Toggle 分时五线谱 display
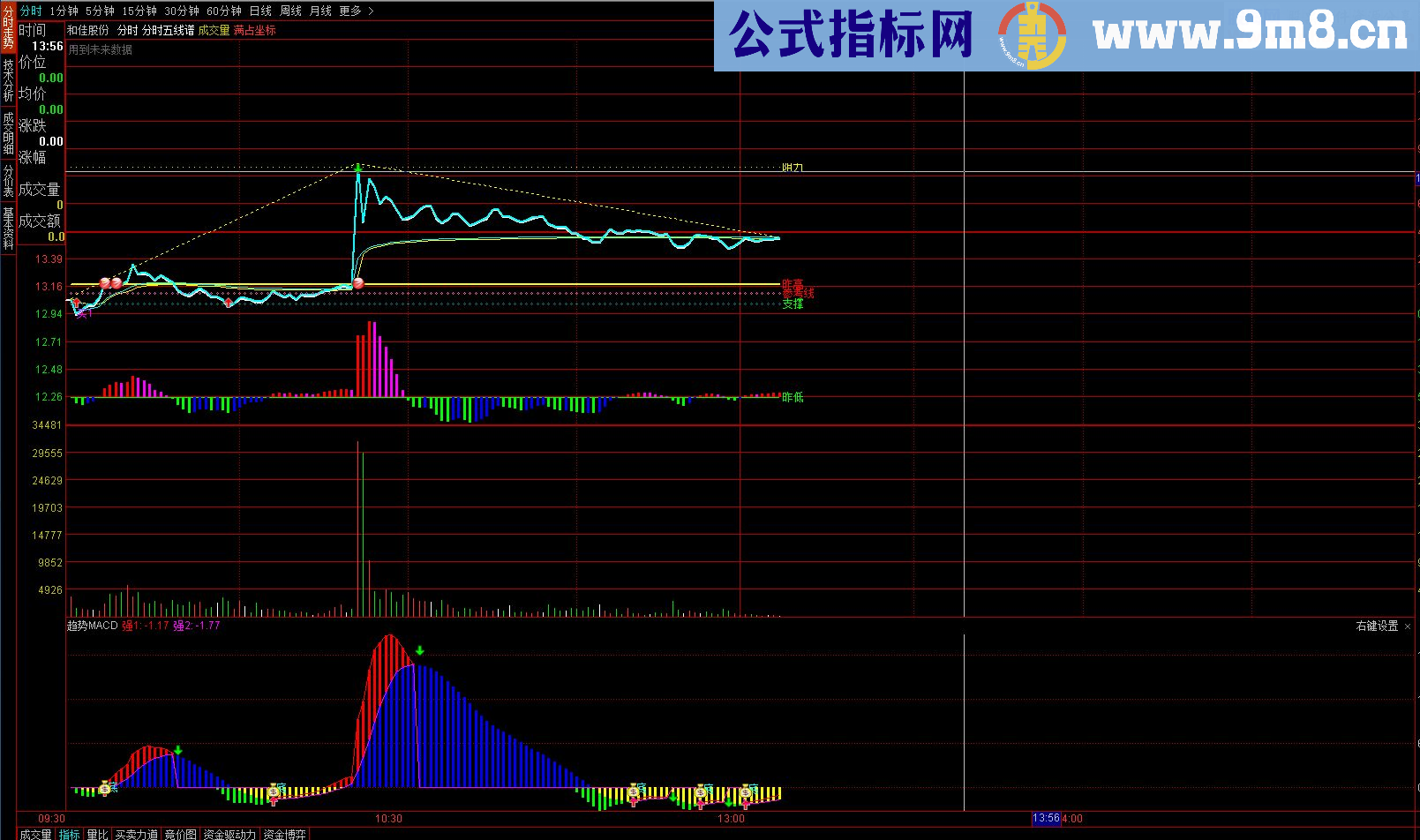The image size is (1420, 840). (x=168, y=31)
